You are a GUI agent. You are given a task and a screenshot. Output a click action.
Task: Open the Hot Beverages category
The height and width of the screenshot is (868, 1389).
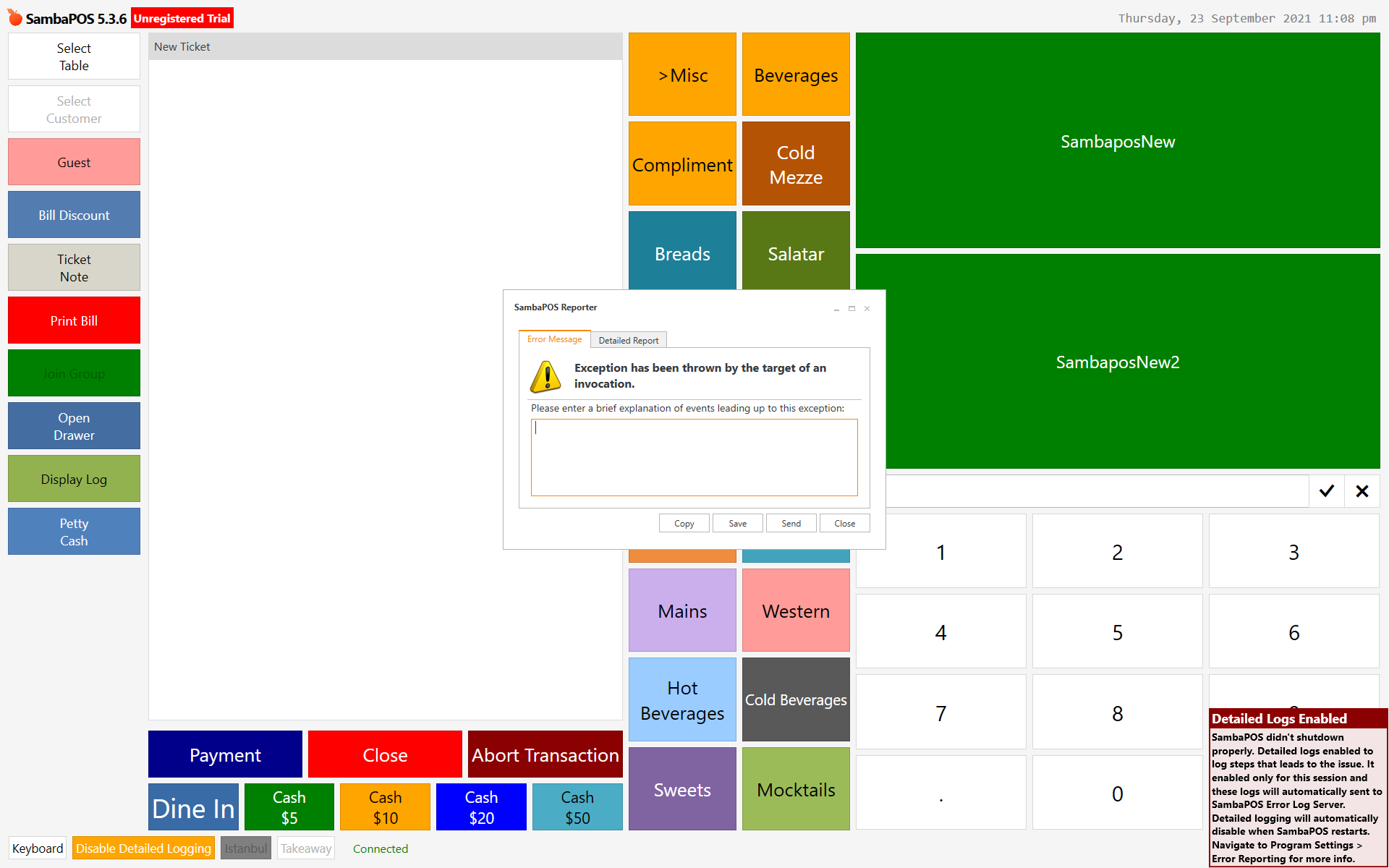tap(682, 699)
